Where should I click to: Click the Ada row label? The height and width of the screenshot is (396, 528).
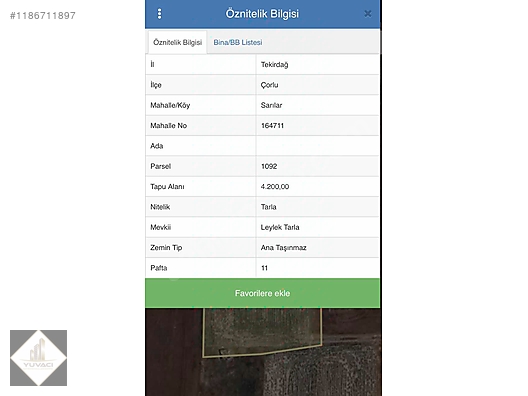click(157, 146)
